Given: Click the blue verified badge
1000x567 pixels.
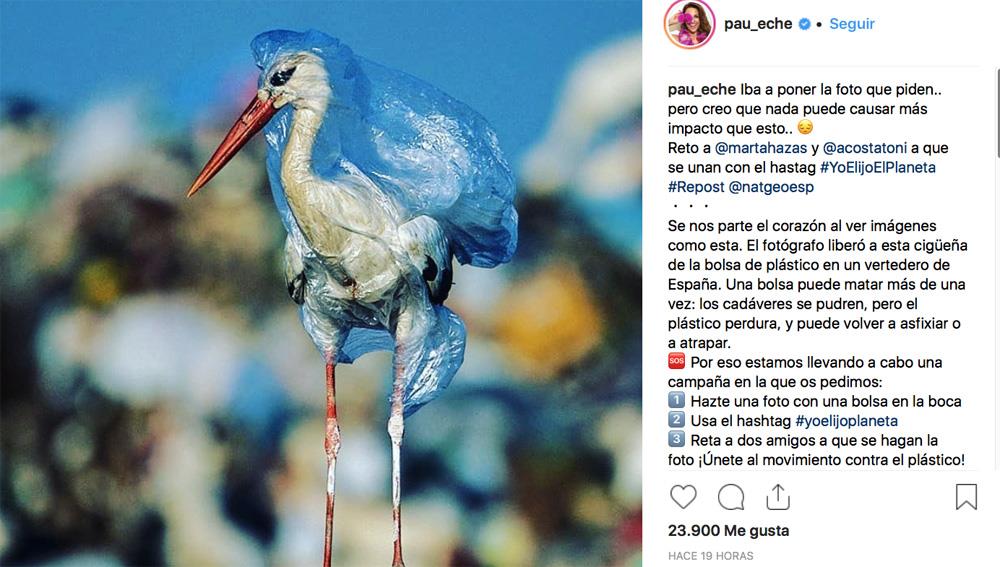Looking at the screenshot, I should pos(805,24).
